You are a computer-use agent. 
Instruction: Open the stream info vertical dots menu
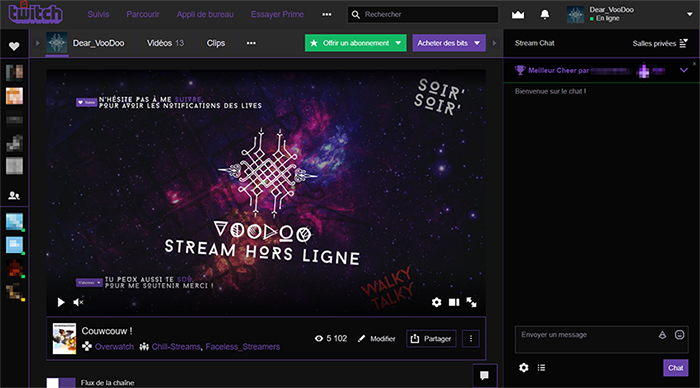click(471, 338)
